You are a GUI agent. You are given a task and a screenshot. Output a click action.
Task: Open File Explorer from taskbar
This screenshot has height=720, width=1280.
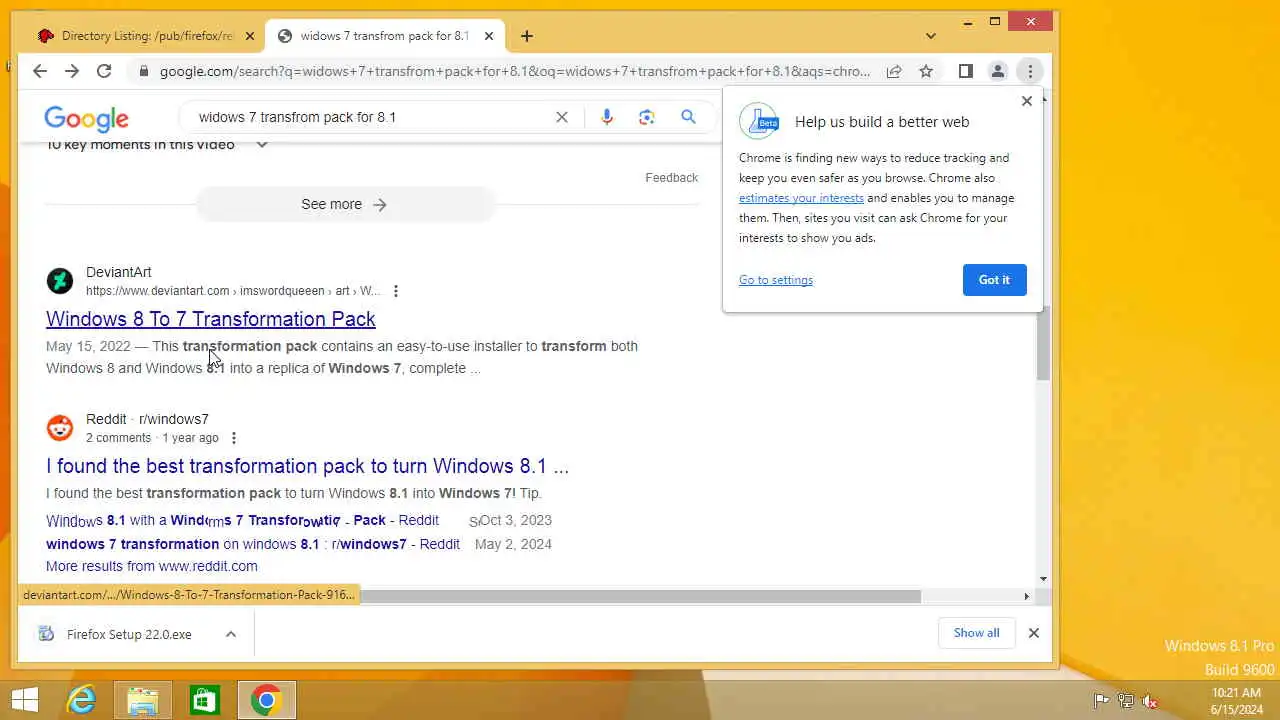coord(143,700)
